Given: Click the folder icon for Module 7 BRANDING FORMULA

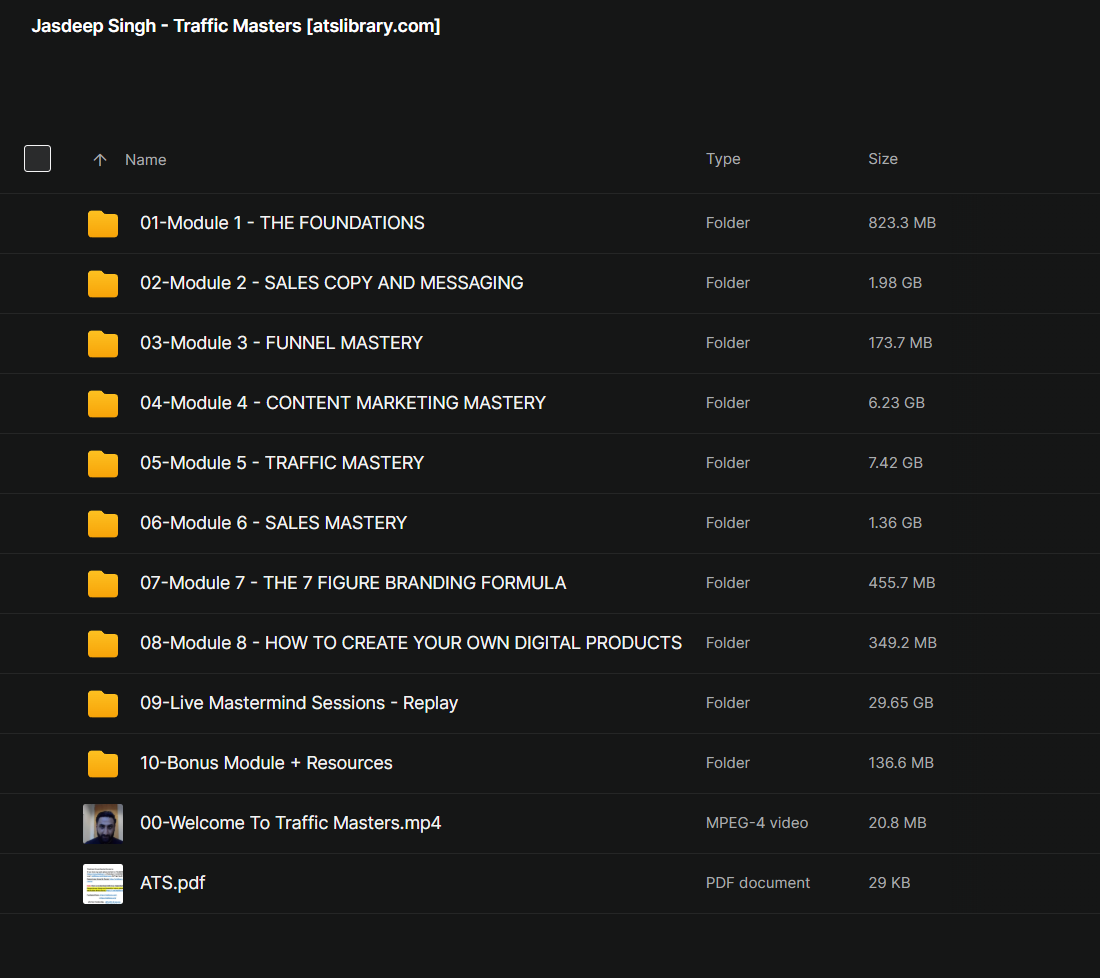Looking at the screenshot, I should point(102,584).
